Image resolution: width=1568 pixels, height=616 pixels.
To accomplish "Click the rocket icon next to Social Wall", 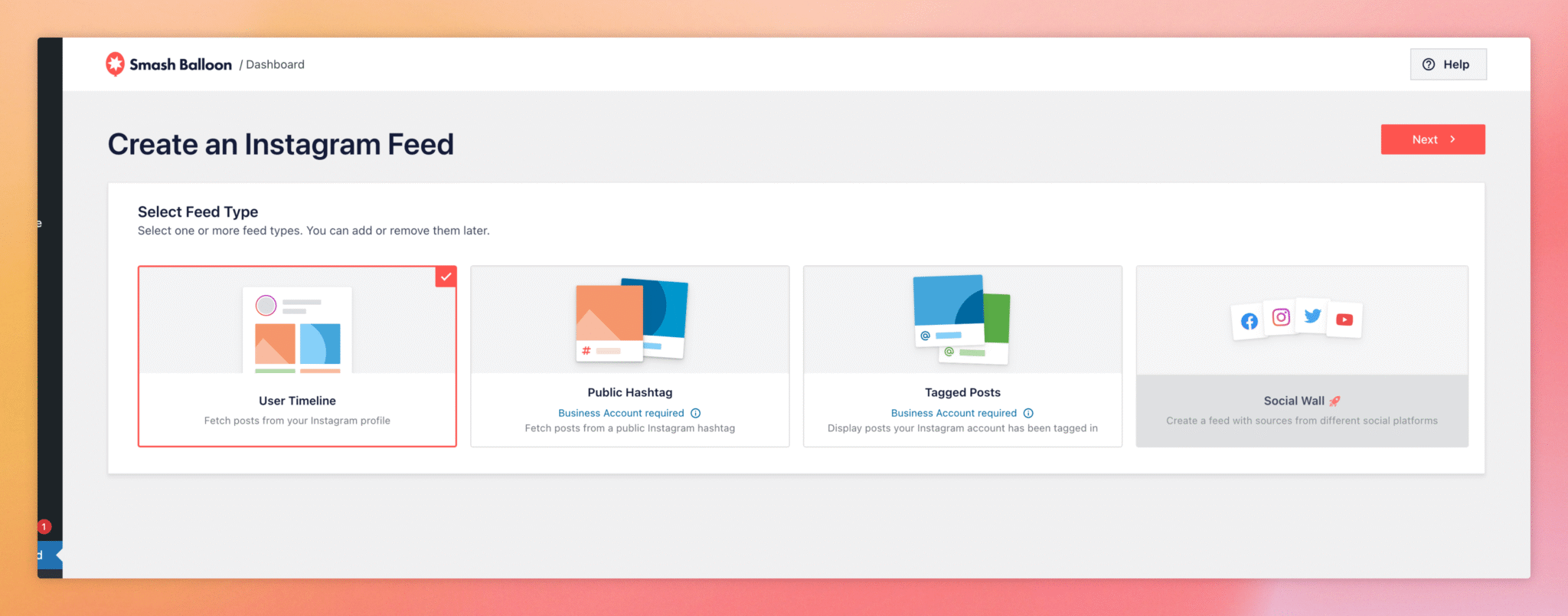I will pyautogui.click(x=1334, y=401).
